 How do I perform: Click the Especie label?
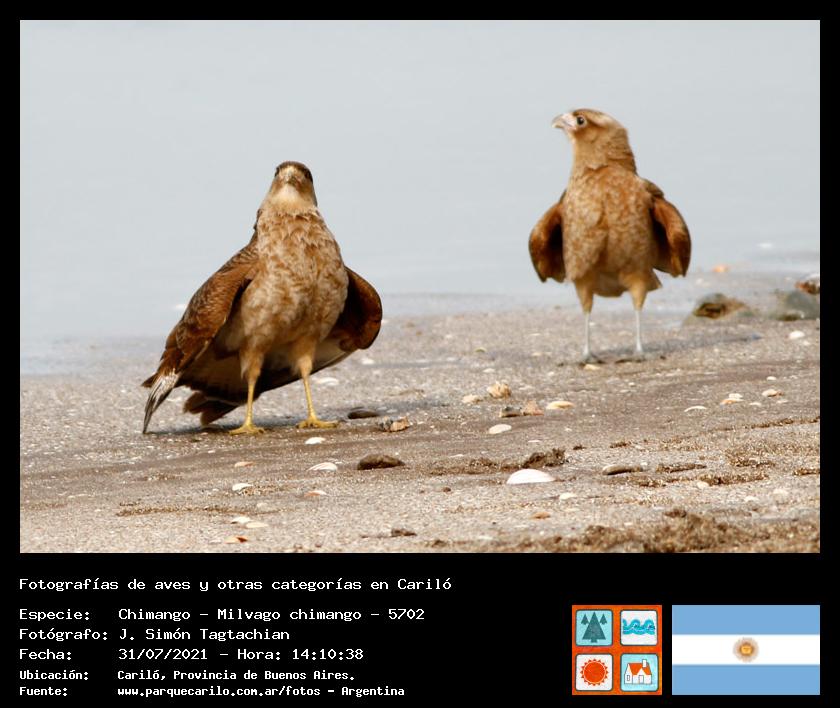(55, 614)
